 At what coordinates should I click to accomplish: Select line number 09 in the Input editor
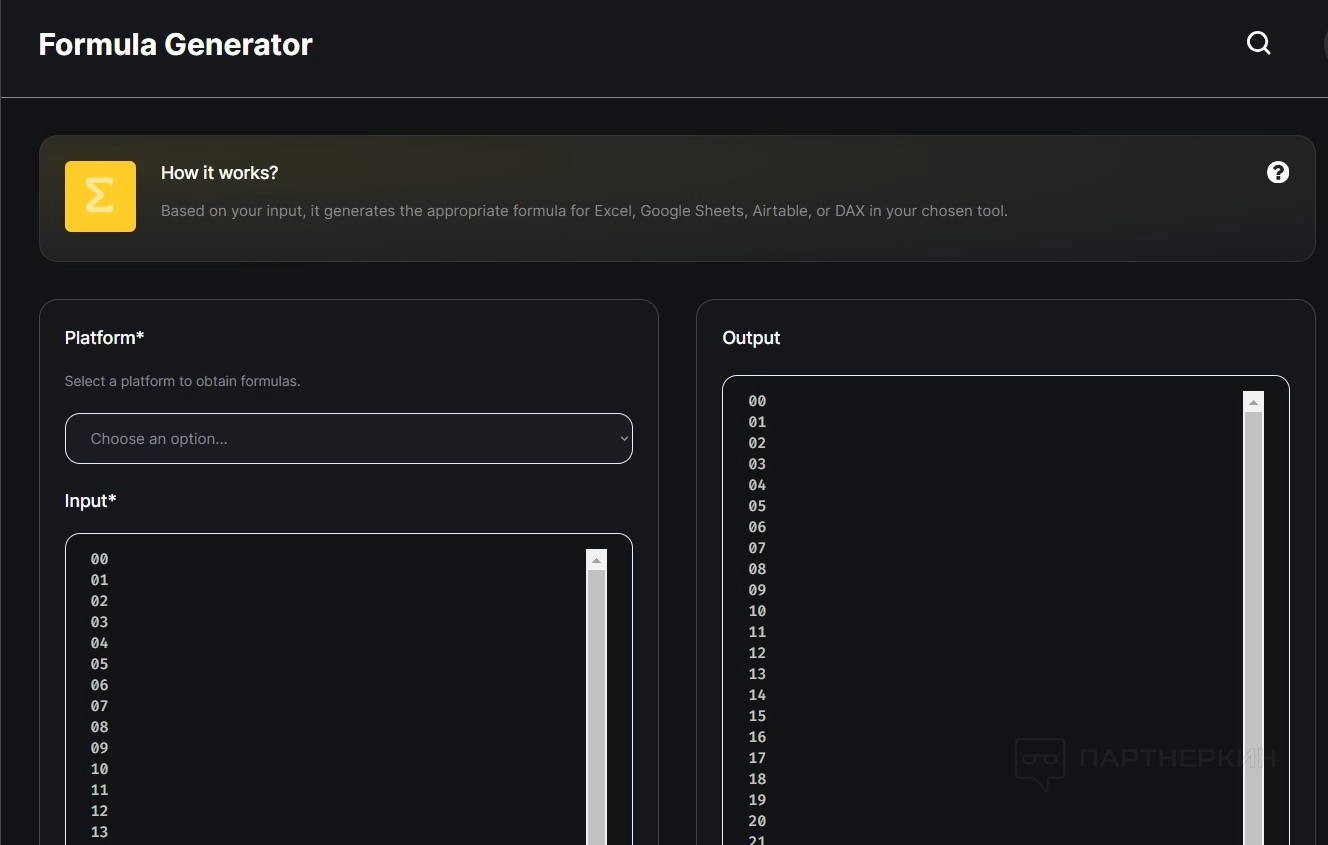99,748
